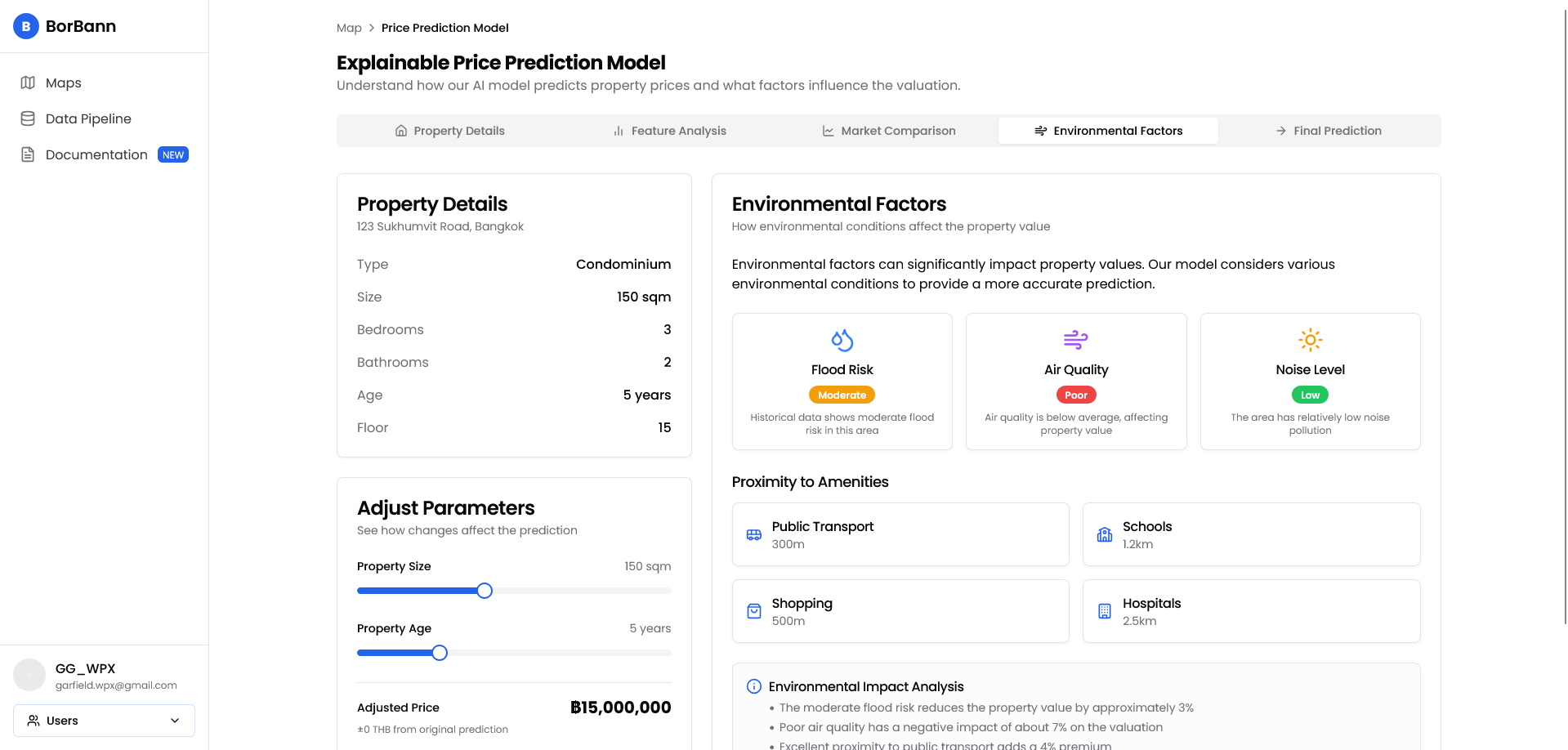Click the Environmental Impact Analysis info icon

click(753, 686)
